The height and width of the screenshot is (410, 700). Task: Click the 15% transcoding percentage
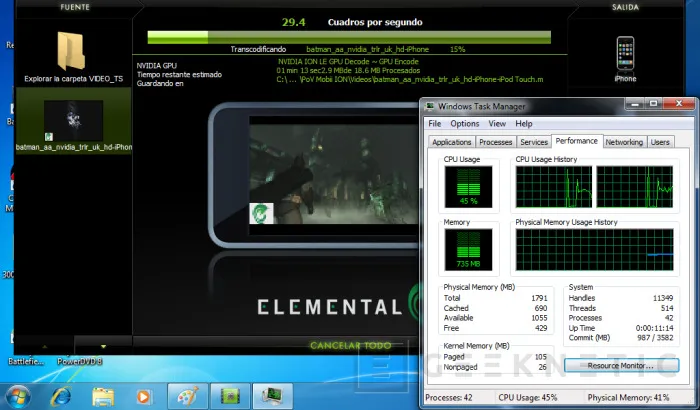coord(457,49)
